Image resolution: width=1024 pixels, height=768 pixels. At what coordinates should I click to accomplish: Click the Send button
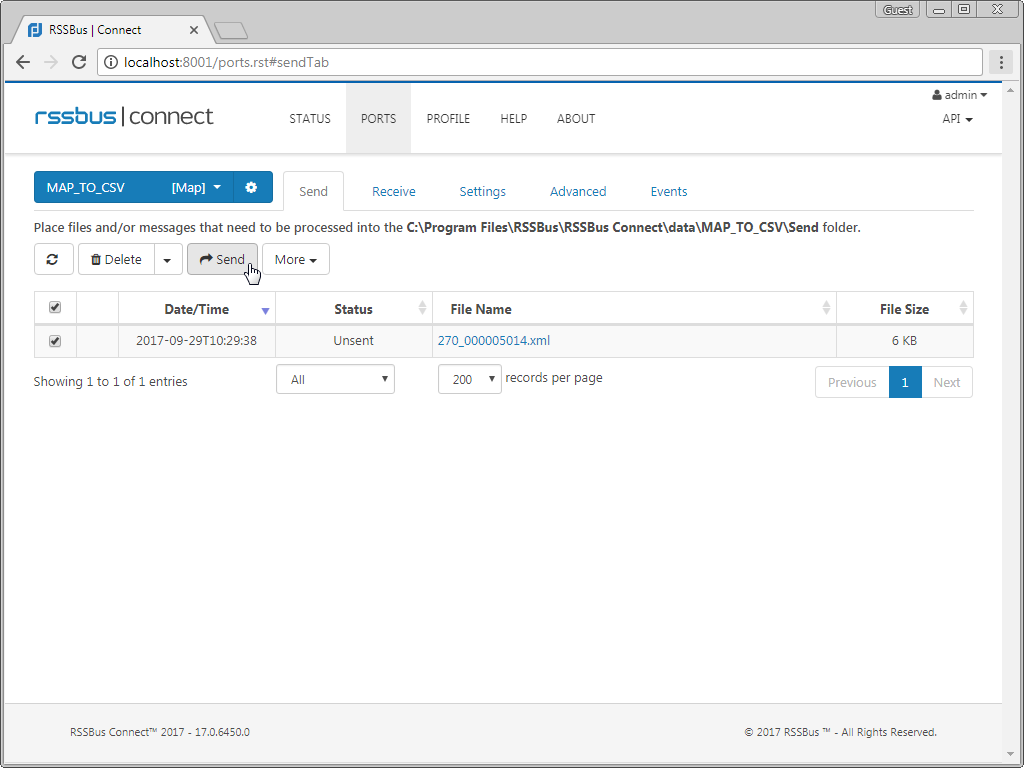223,259
